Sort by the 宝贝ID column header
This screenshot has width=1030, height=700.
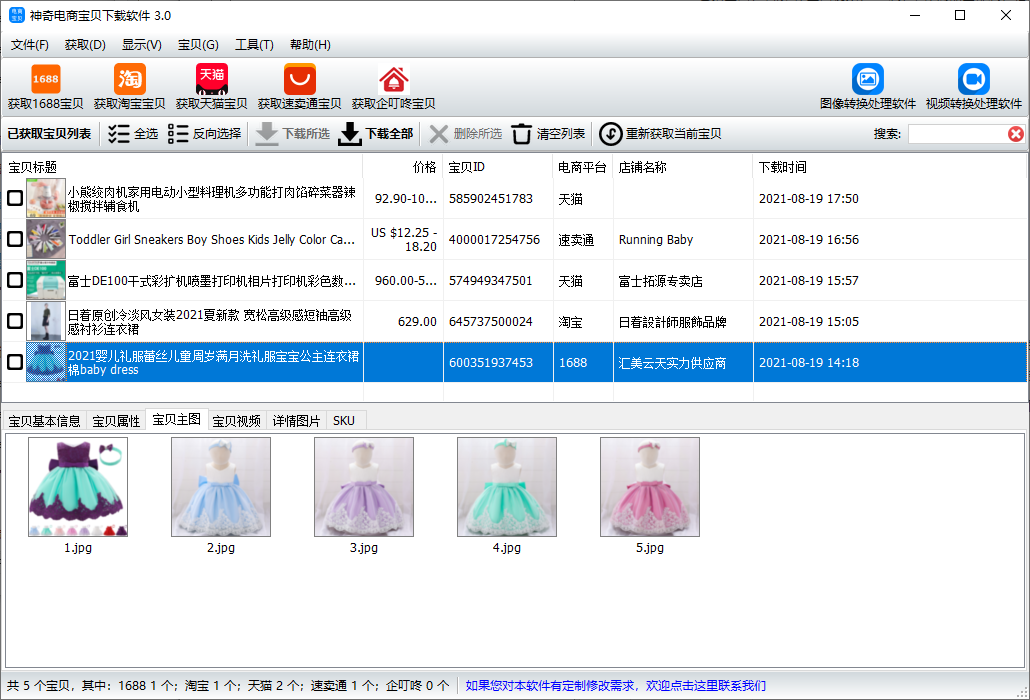click(499, 167)
